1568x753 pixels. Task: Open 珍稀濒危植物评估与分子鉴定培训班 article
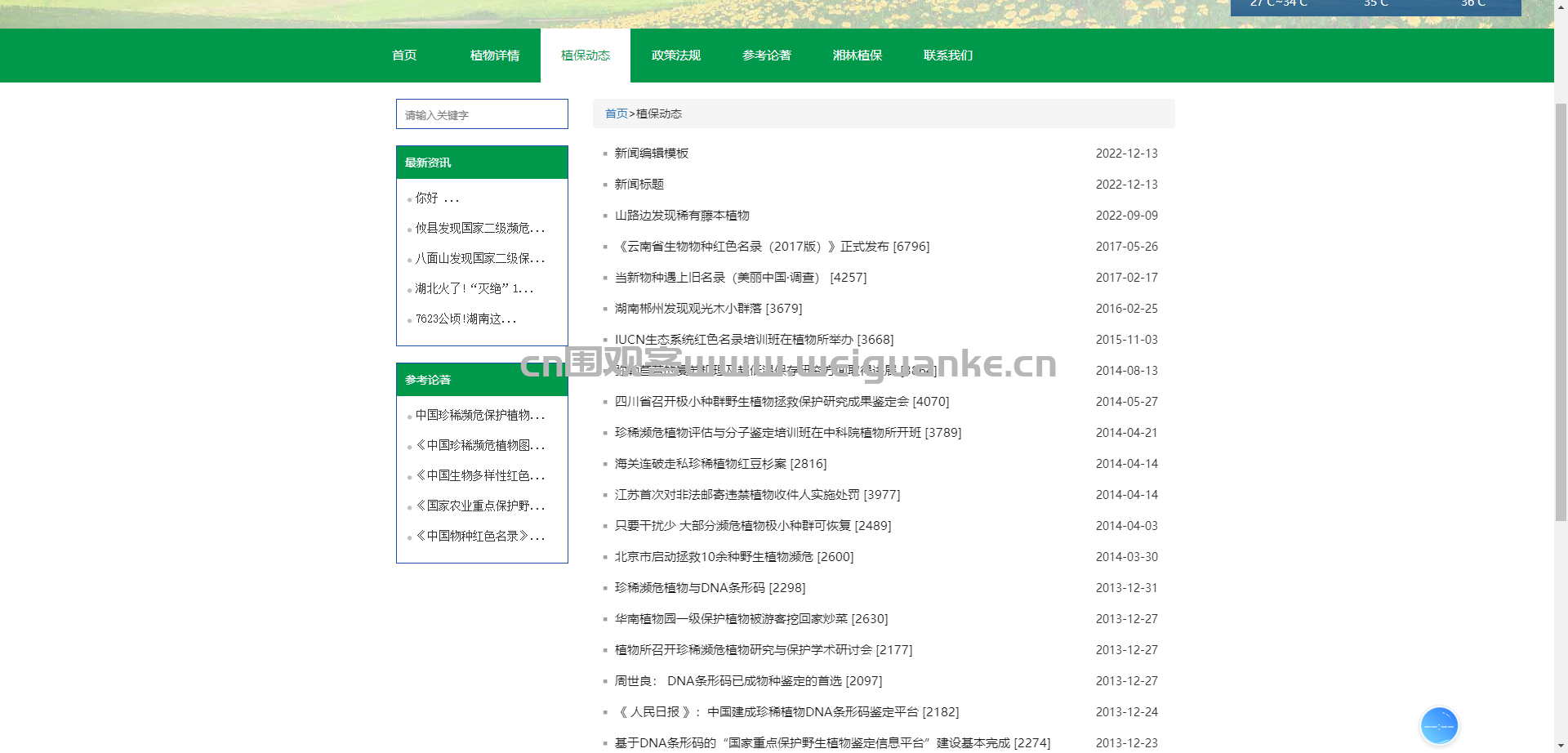[x=787, y=433]
